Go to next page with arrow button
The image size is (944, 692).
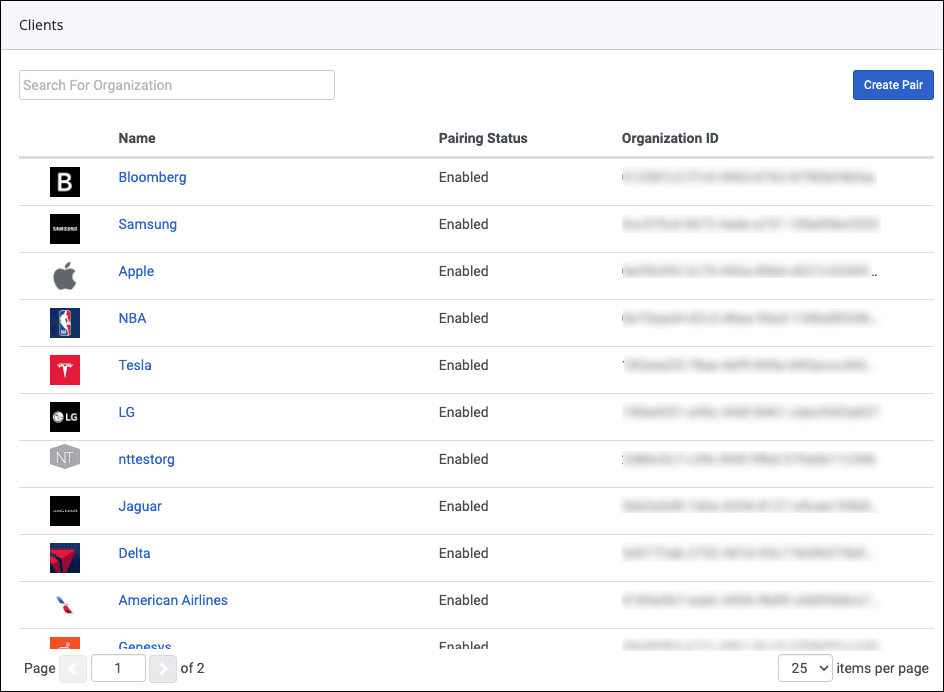click(162, 668)
